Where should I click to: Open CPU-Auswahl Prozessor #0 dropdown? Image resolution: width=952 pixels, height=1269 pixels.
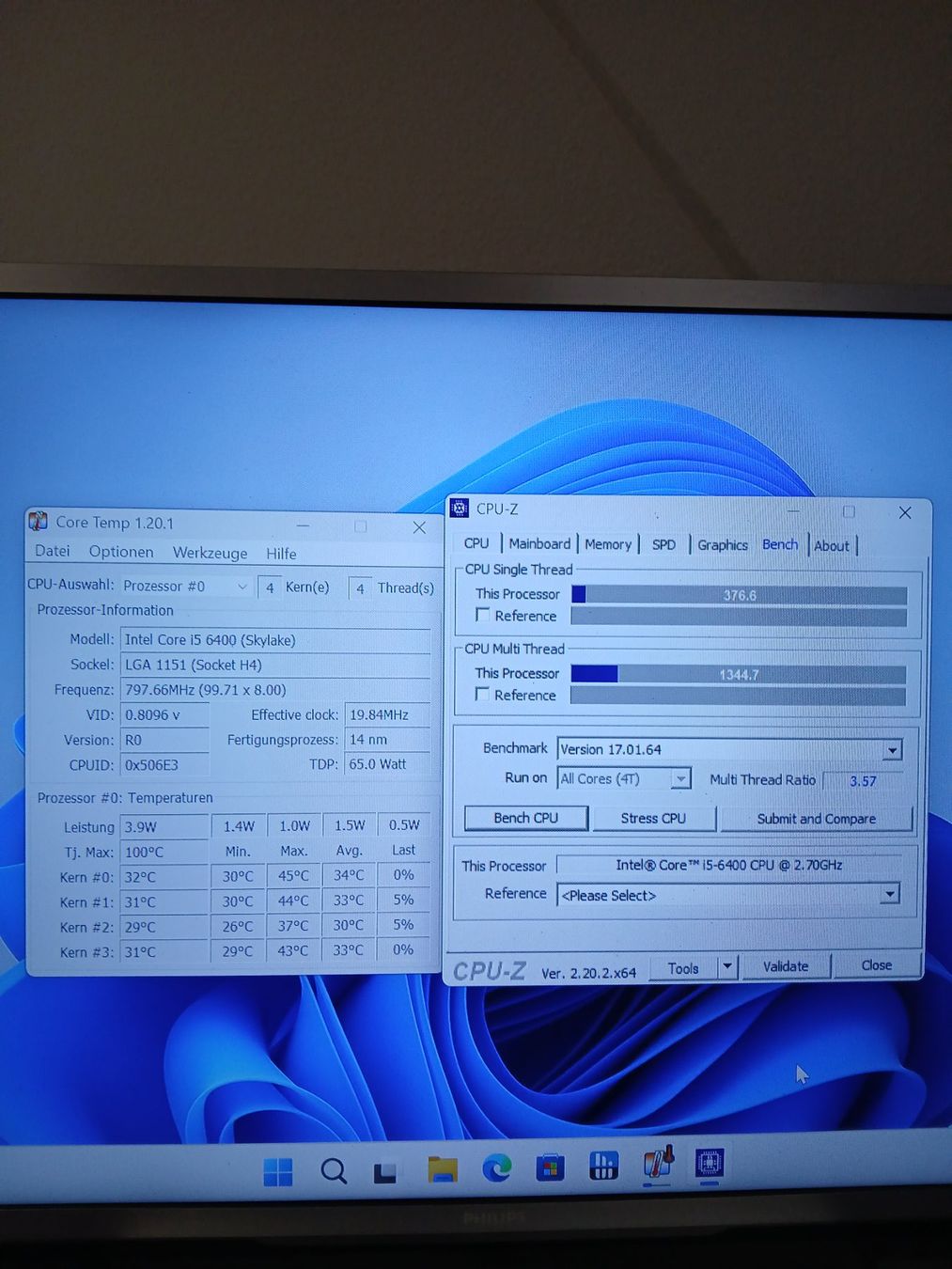pos(186,586)
